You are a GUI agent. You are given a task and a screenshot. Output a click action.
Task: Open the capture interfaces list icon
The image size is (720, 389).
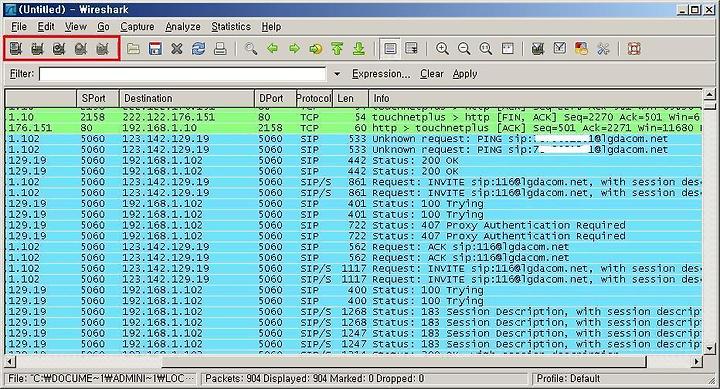[16, 48]
